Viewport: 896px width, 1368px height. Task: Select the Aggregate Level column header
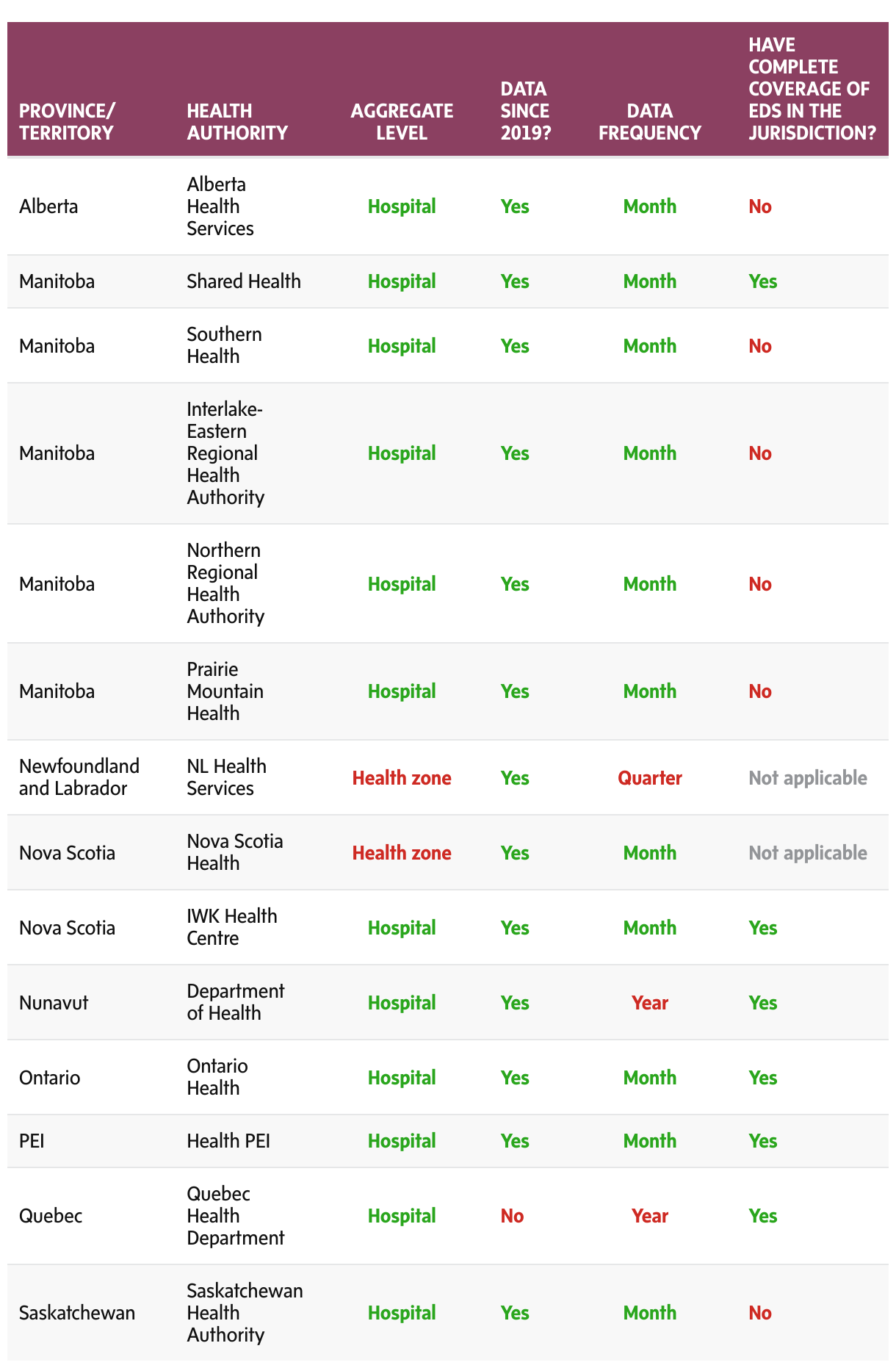point(402,122)
